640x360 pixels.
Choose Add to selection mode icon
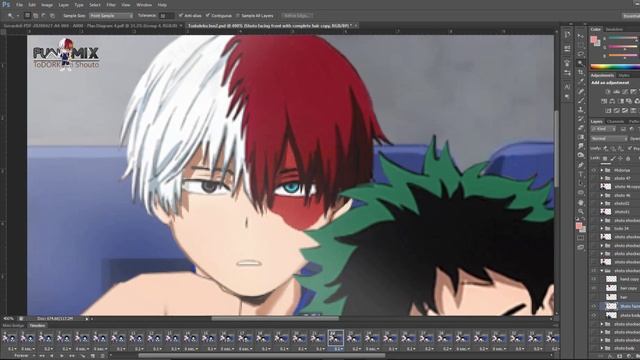click(36, 16)
